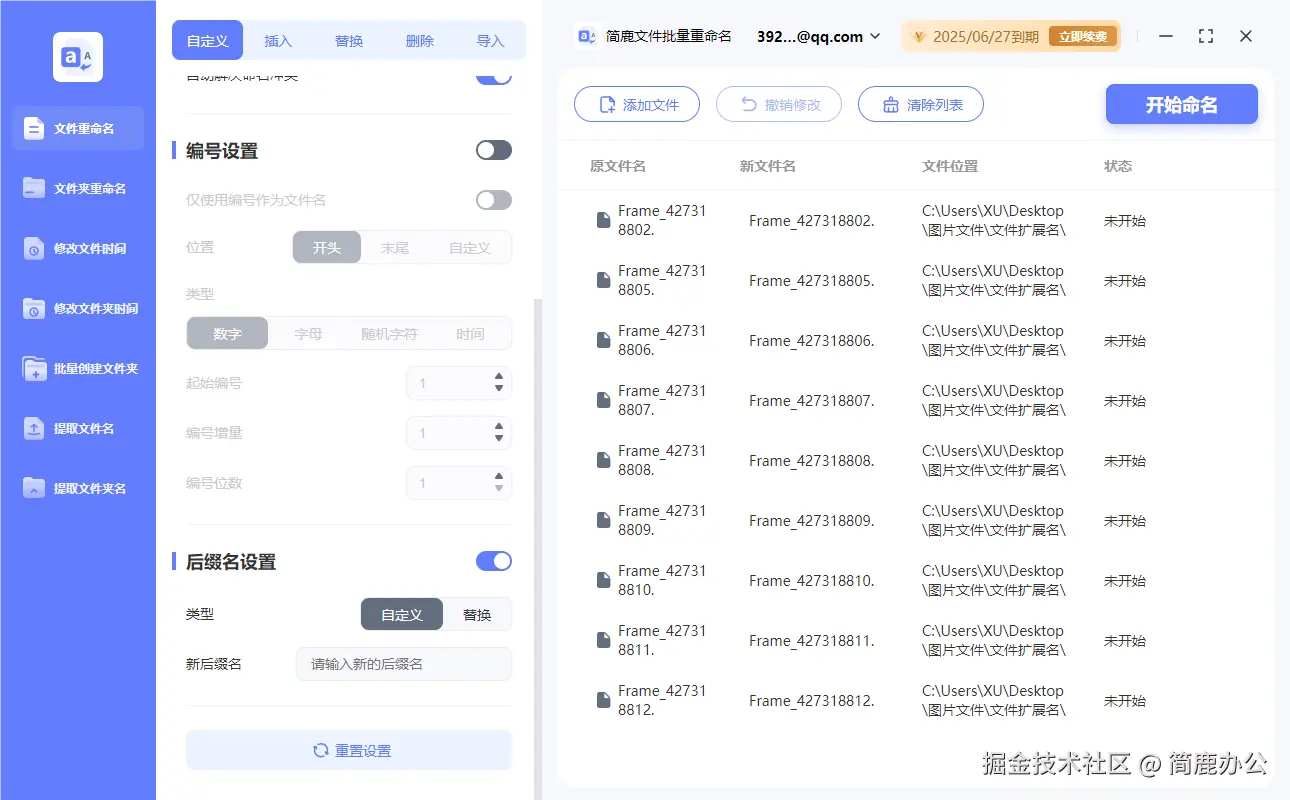The width and height of the screenshot is (1290, 800).
Task: Click file path of Frame_427318812 row
Action: click(994, 700)
